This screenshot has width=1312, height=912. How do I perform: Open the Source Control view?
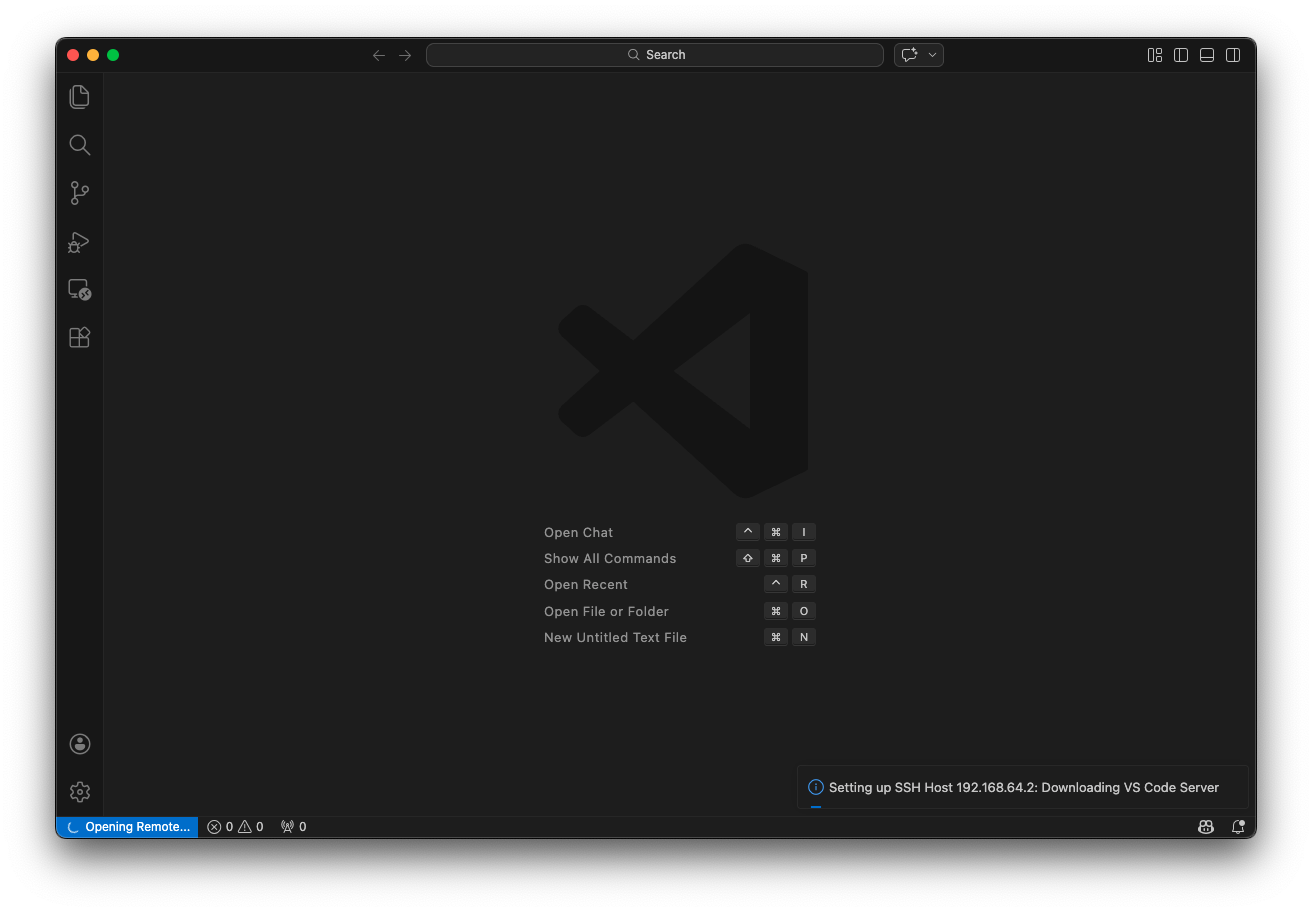(80, 193)
